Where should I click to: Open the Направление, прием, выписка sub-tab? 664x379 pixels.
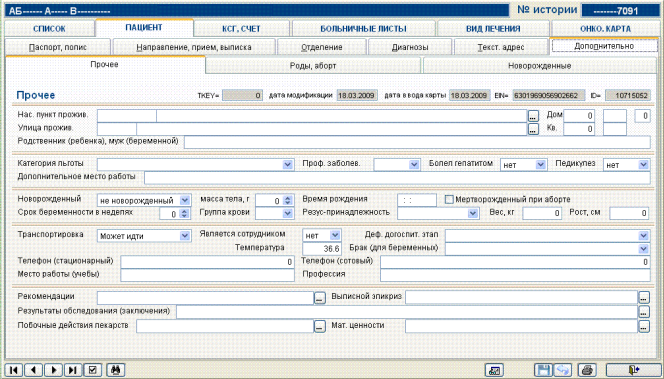pyautogui.click(x=194, y=47)
